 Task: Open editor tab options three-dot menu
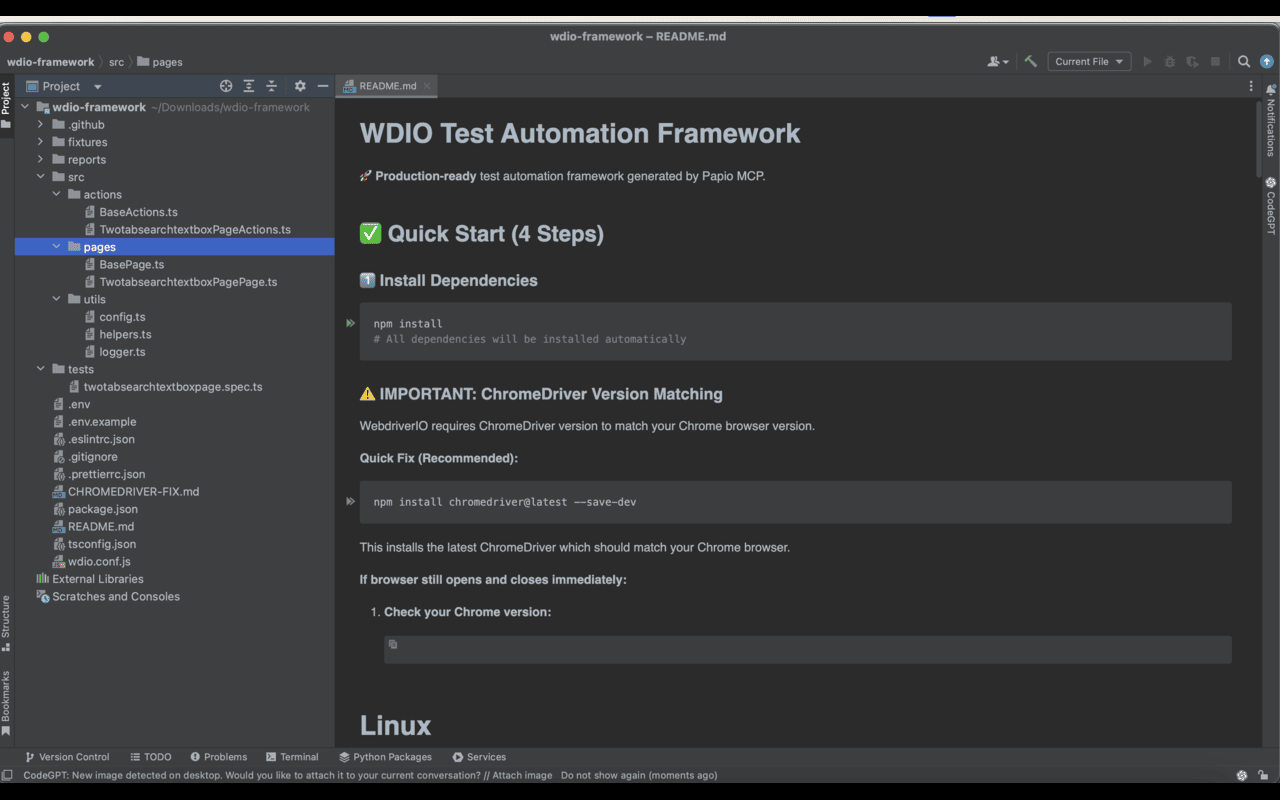click(x=1251, y=86)
